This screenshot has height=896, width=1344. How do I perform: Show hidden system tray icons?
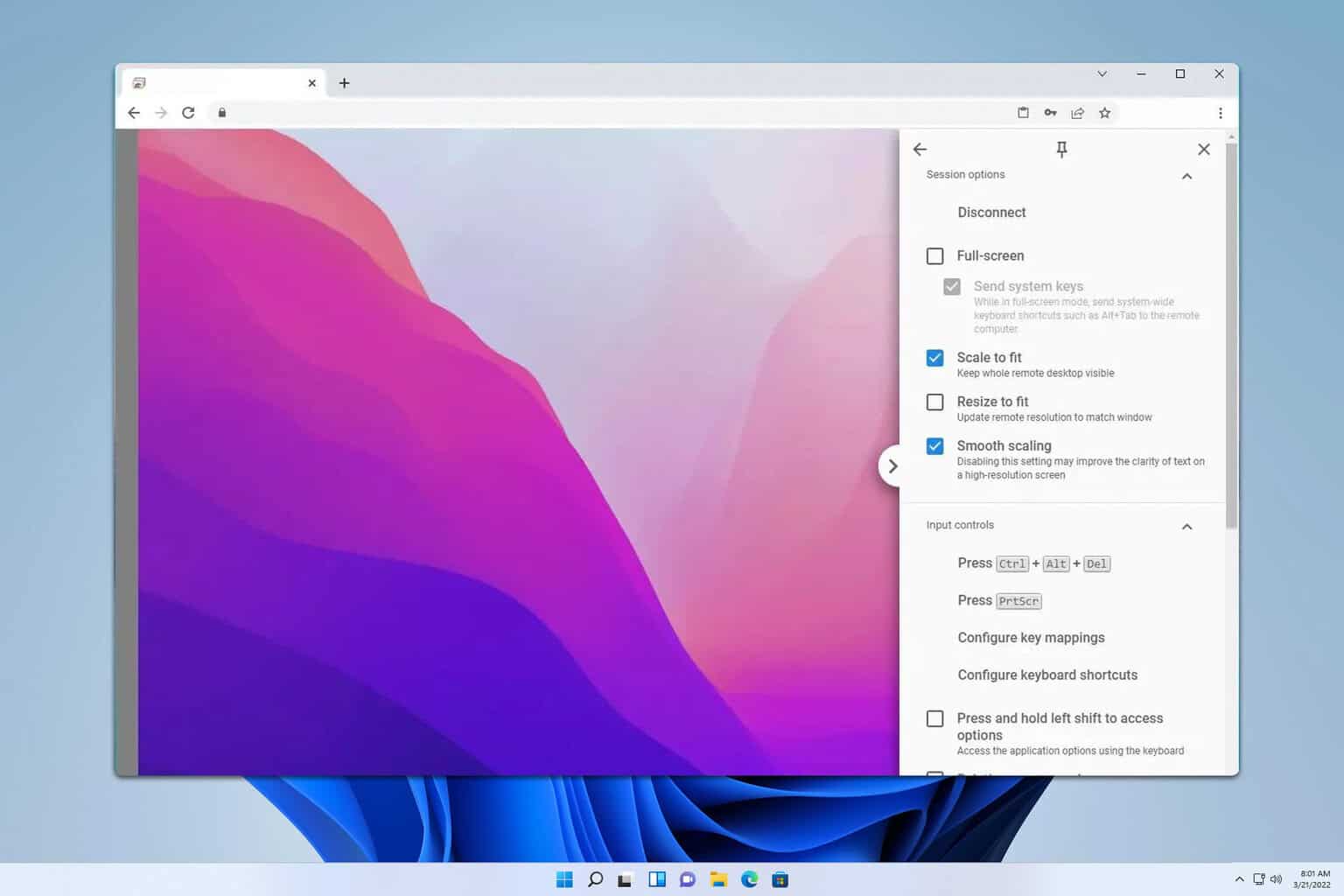pos(1239,879)
